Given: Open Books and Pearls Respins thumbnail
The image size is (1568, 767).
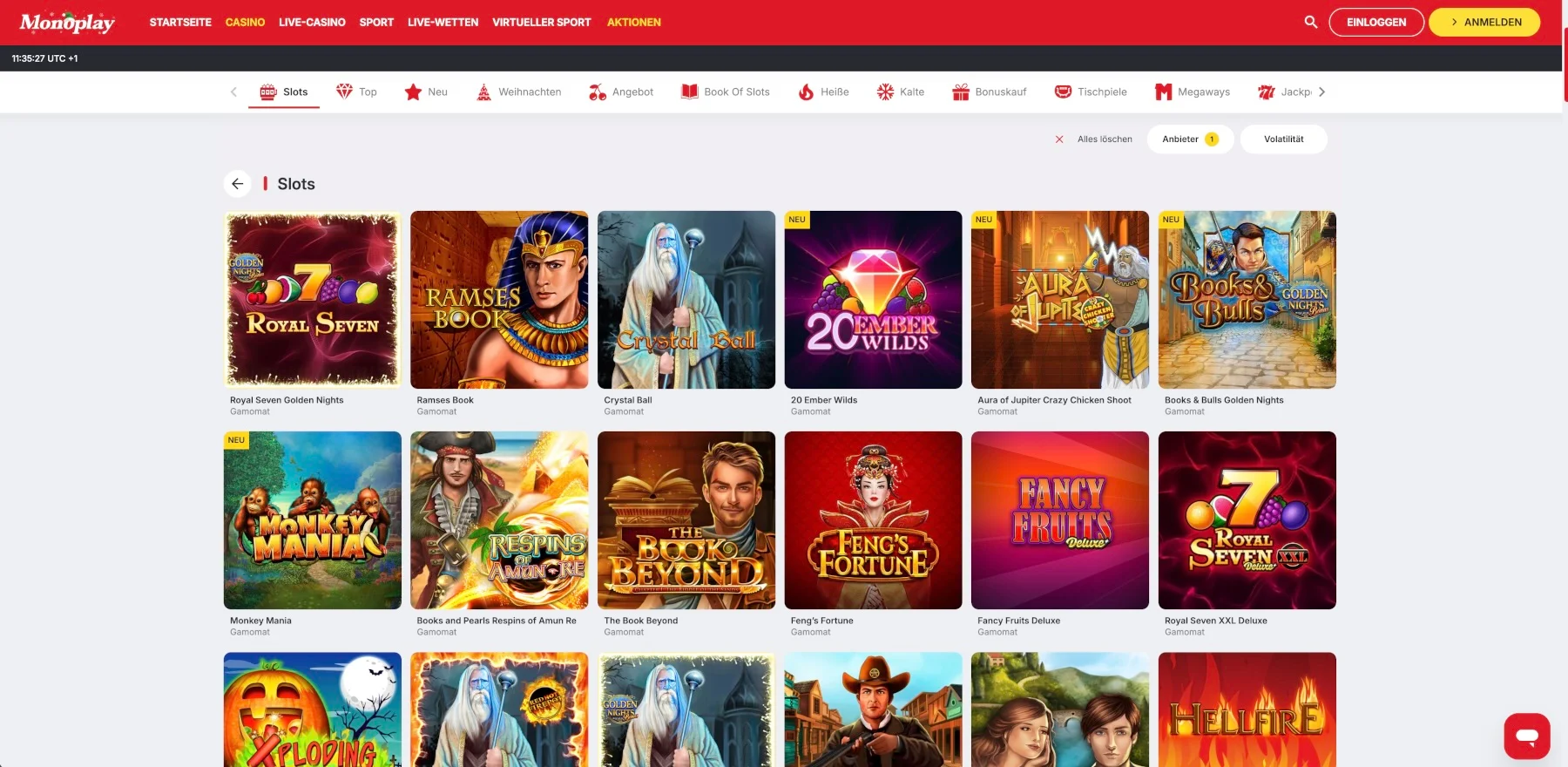Looking at the screenshot, I should [499, 520].
